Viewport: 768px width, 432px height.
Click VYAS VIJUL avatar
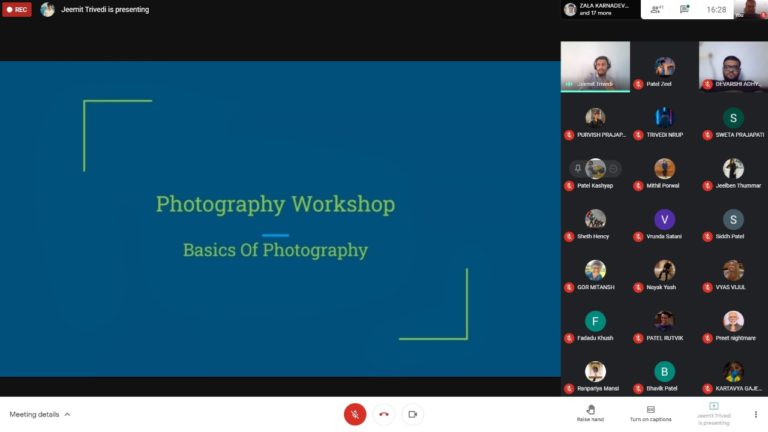733,270
